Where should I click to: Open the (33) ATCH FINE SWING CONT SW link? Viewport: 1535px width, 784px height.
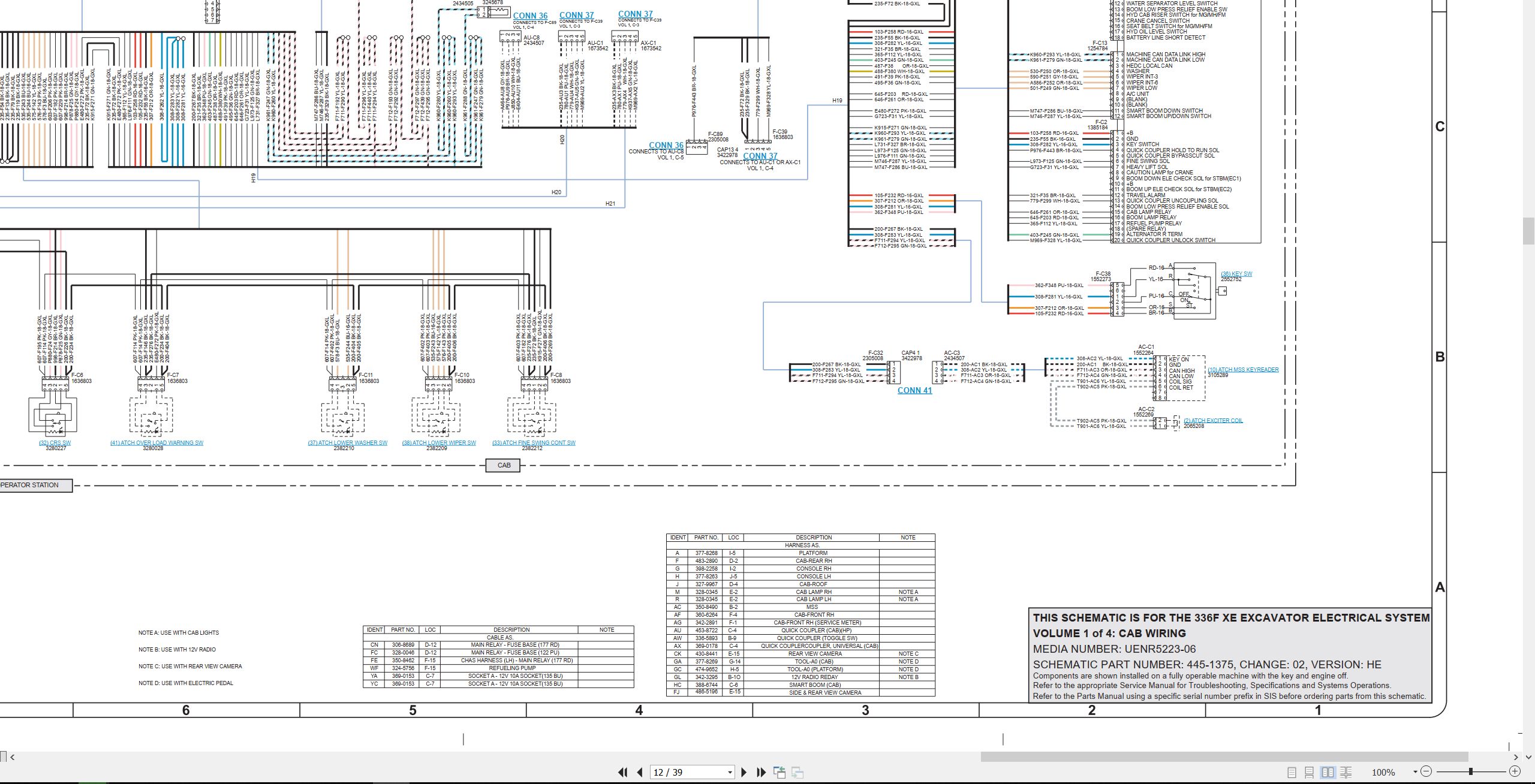534,443
